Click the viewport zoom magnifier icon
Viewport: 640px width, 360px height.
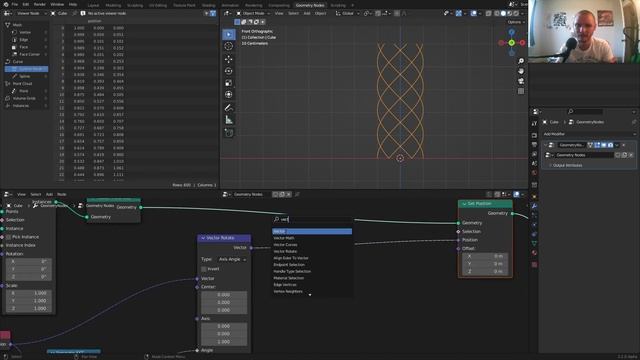[521, 61]
